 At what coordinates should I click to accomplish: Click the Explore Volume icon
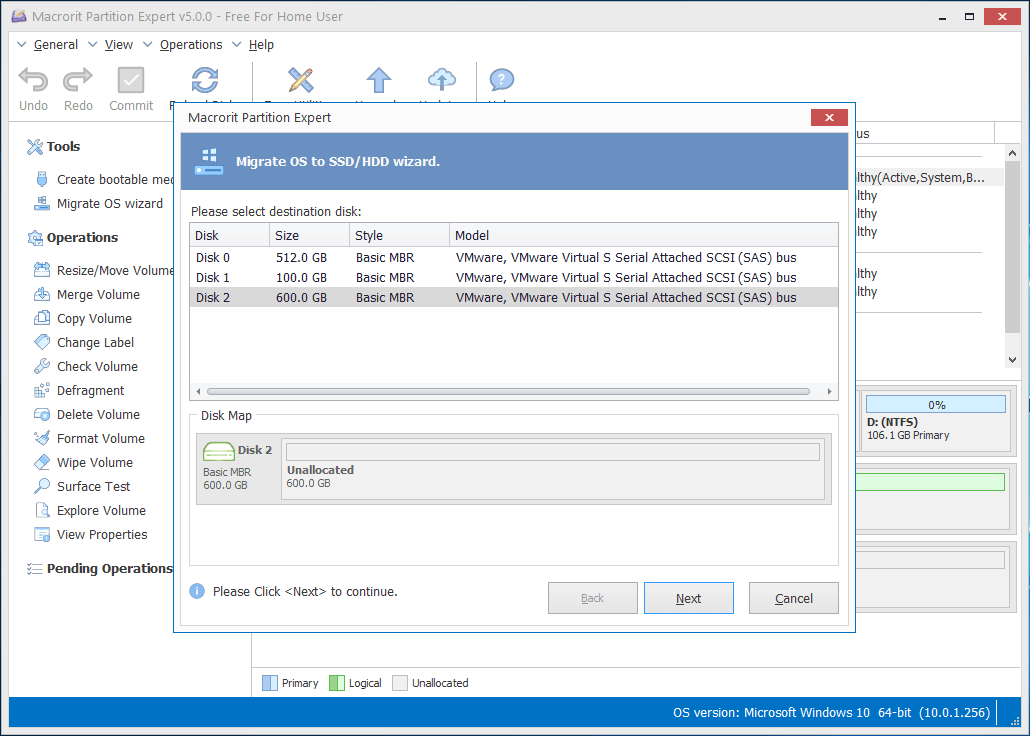42,510
